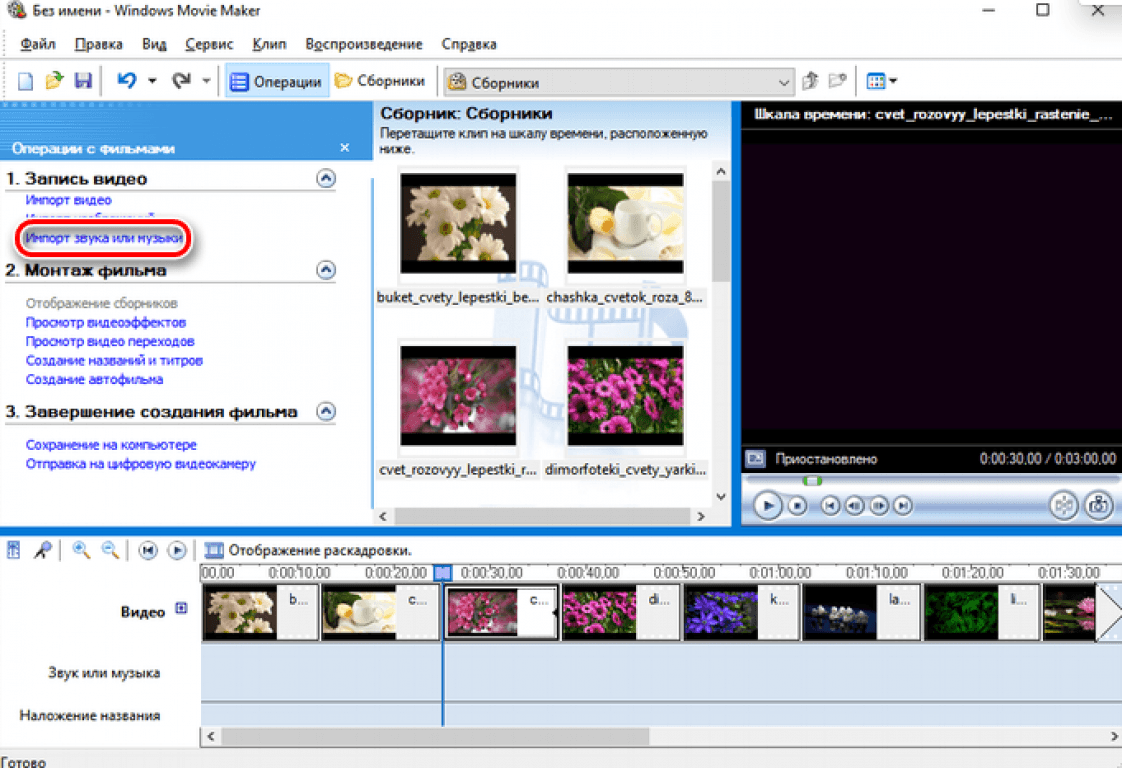Click the preview Forward to end button
Image resolution: width=1122 pixels, height=768 pixels.
tap(903, 506)
